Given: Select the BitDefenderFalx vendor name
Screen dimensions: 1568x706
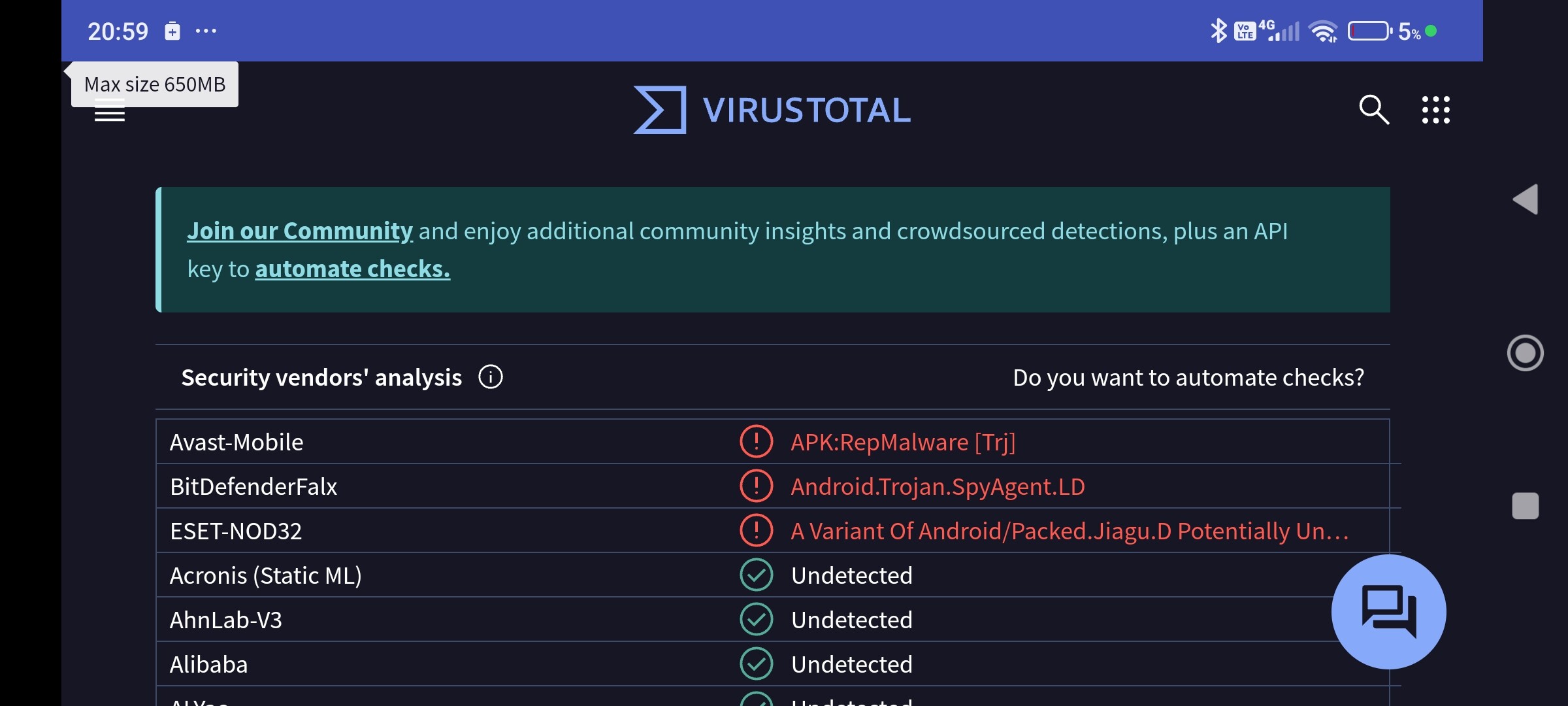Looking at the screenshot, I should coord(253,486).
